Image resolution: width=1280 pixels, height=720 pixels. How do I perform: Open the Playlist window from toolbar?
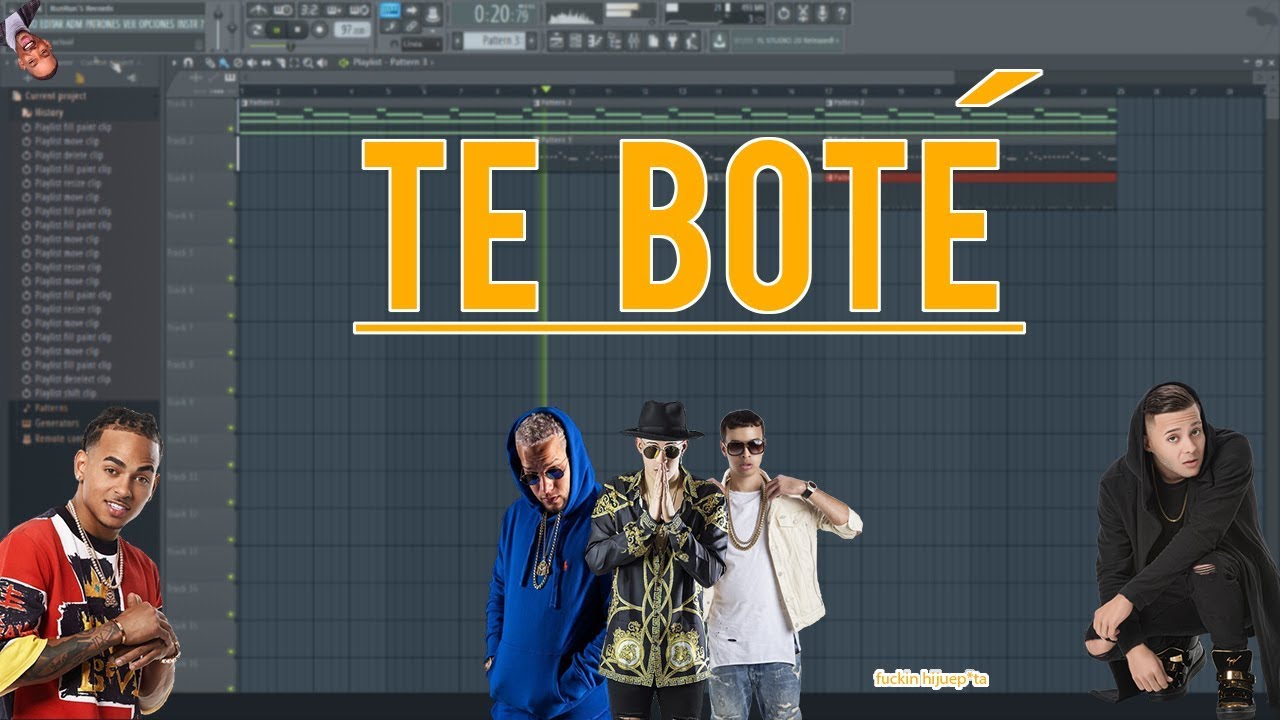tap(557, 41)
